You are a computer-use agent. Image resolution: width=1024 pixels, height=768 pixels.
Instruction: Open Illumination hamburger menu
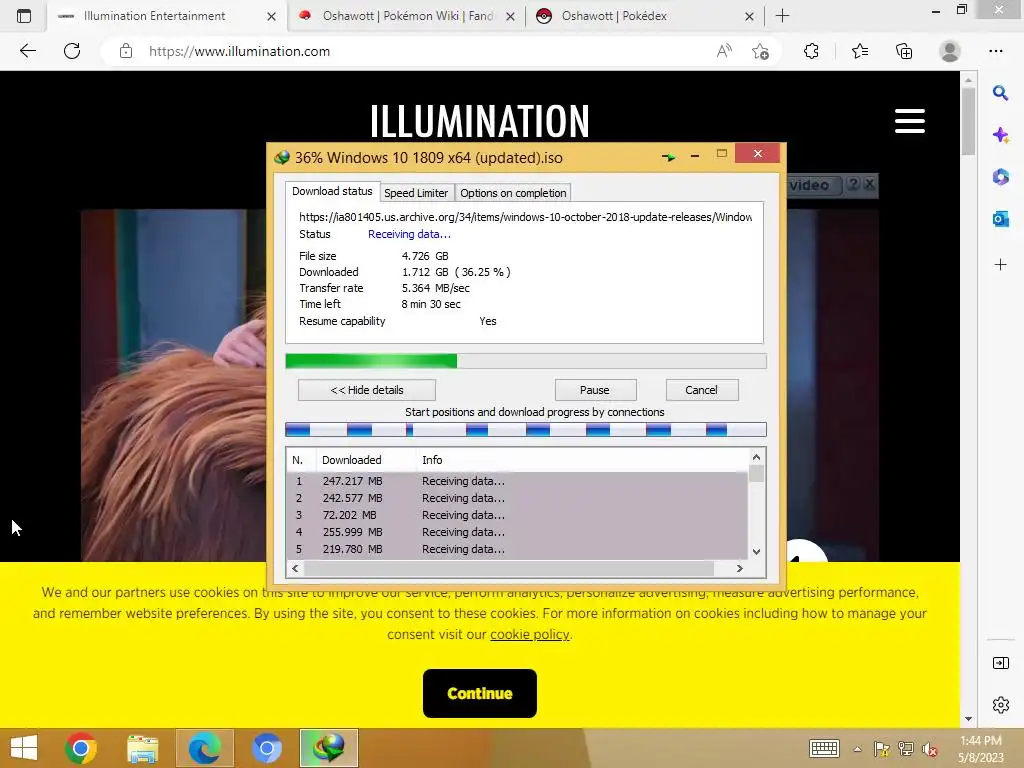coord(910,121)
